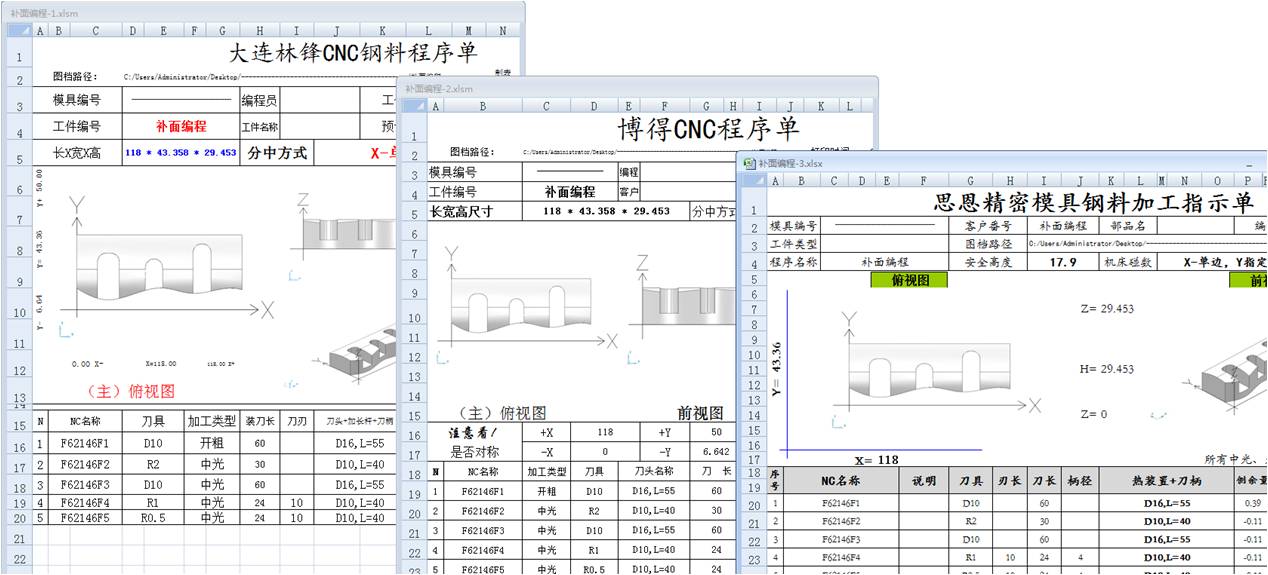Click red 补面编程 cell in 补面编程-1.xlsm
This screenshot has height=575, width=1268.
(x=181, y=126)
